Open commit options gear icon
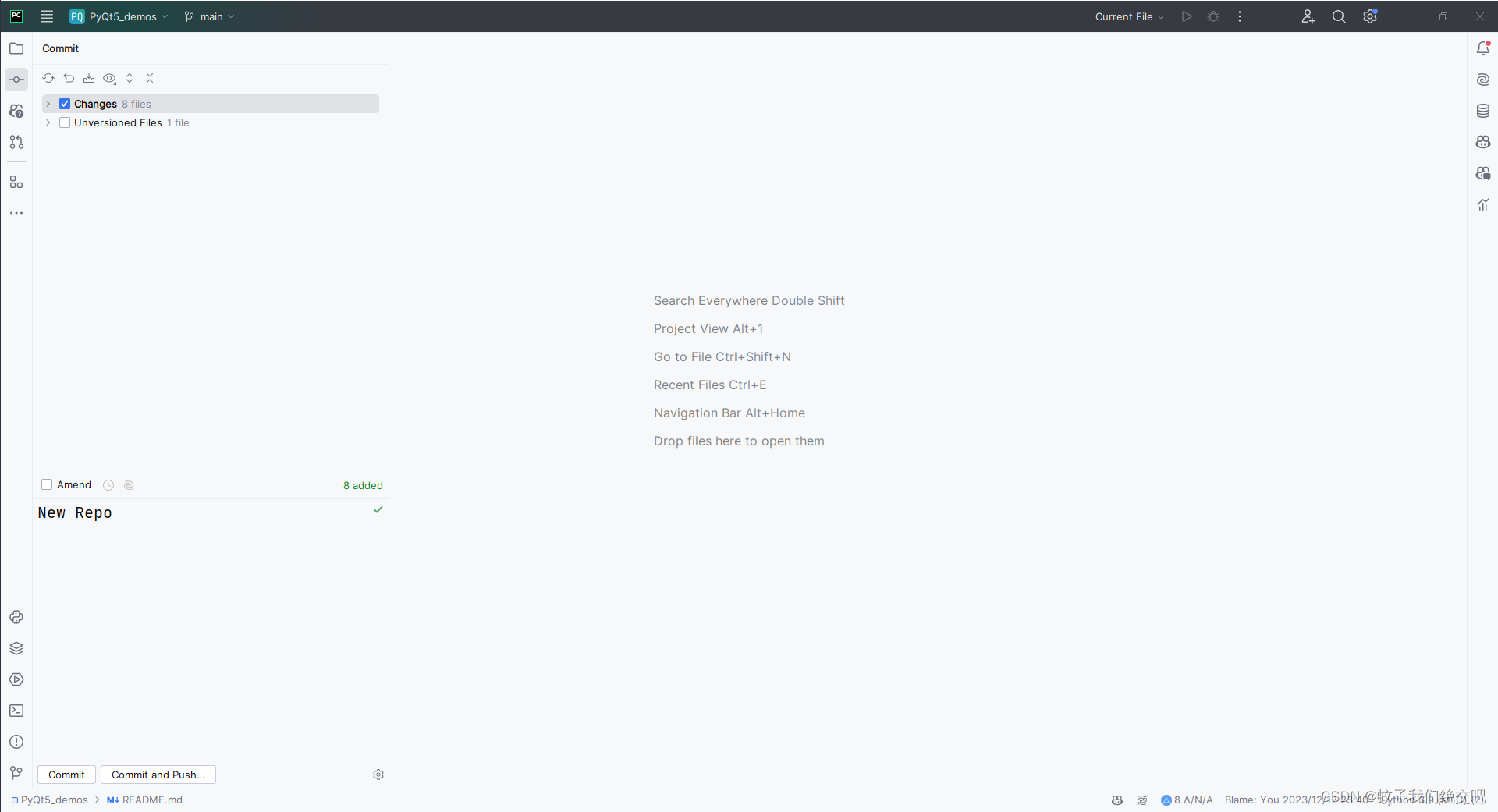This screenshot has width=1498, height=812. (x=378, y=775)
